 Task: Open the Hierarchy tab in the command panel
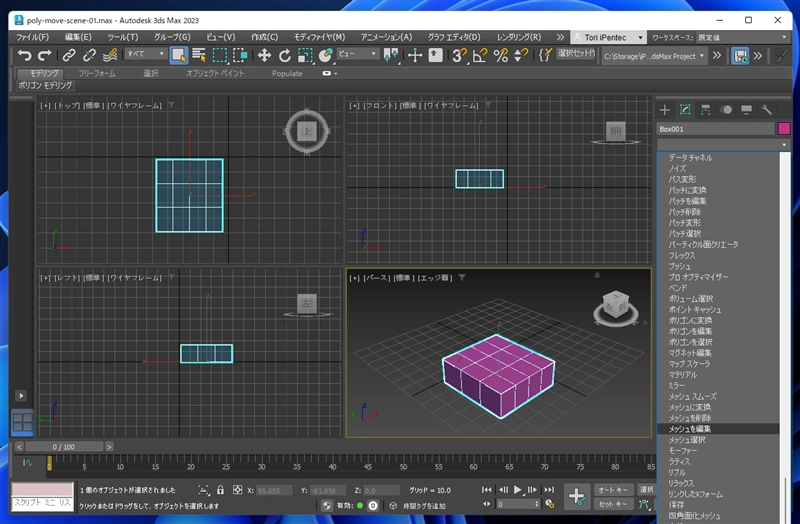(x=705, y=110)
